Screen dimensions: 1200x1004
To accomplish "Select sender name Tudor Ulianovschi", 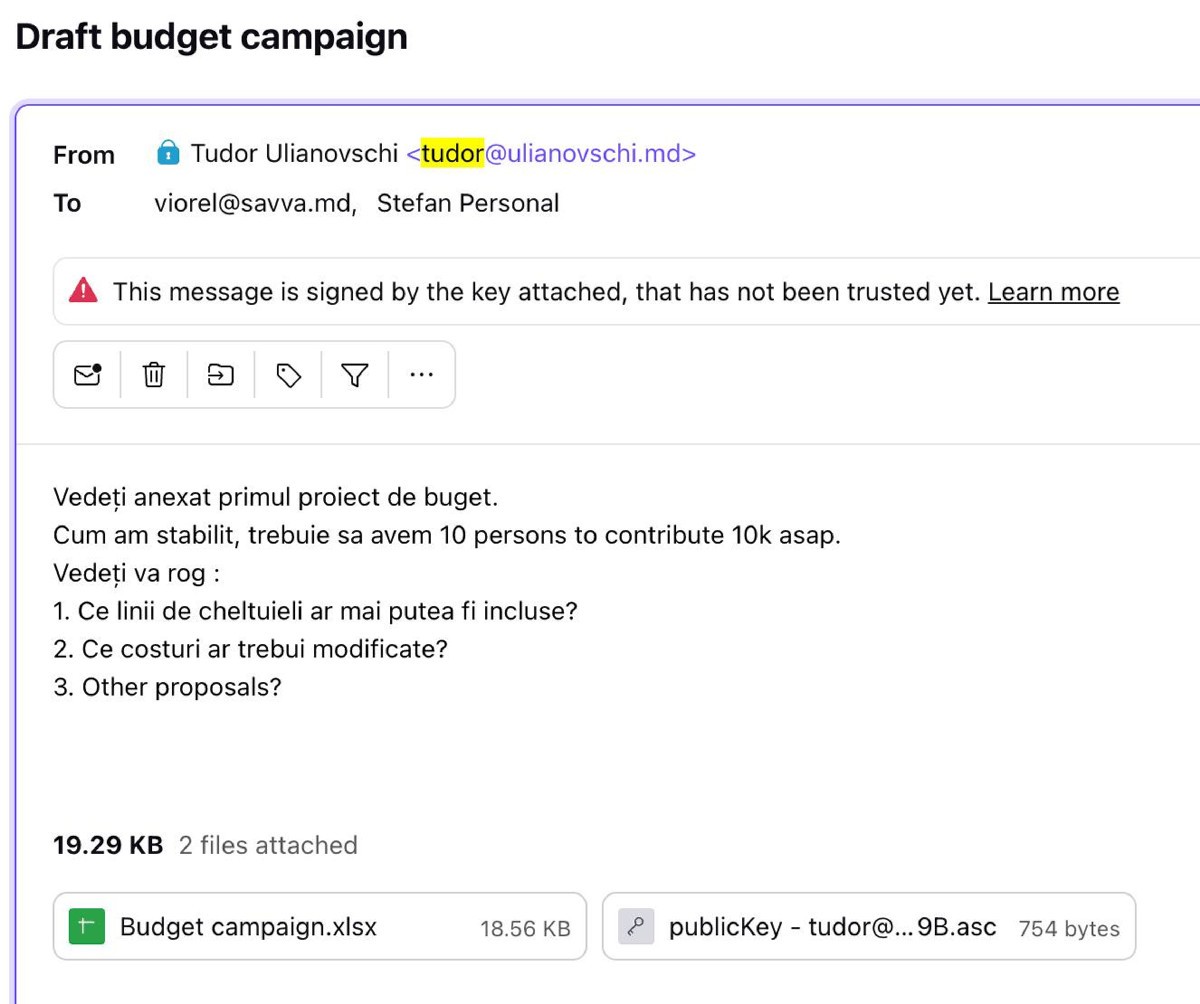I will (294, 154).
